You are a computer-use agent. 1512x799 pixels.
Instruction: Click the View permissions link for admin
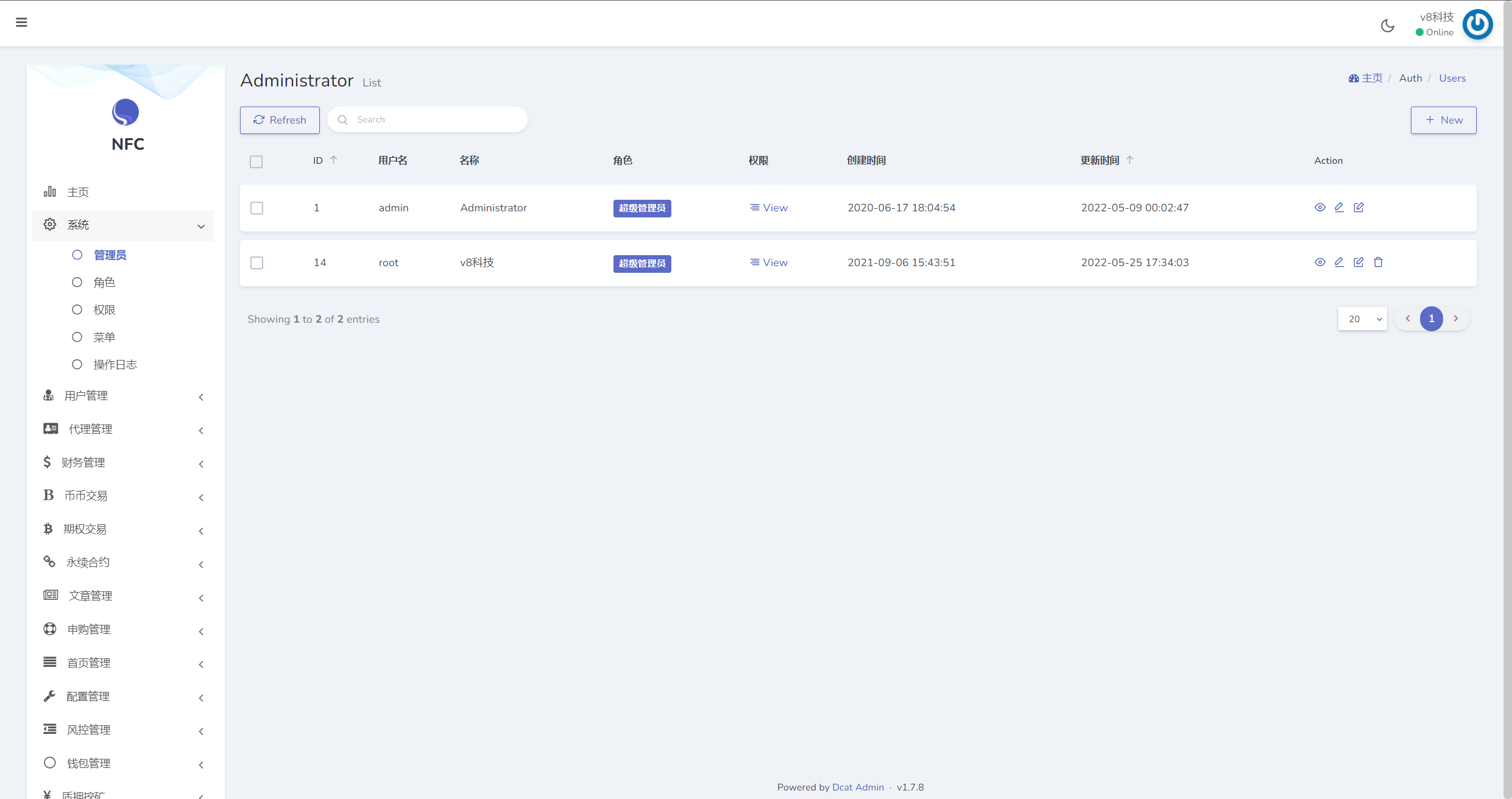point(768,208)
